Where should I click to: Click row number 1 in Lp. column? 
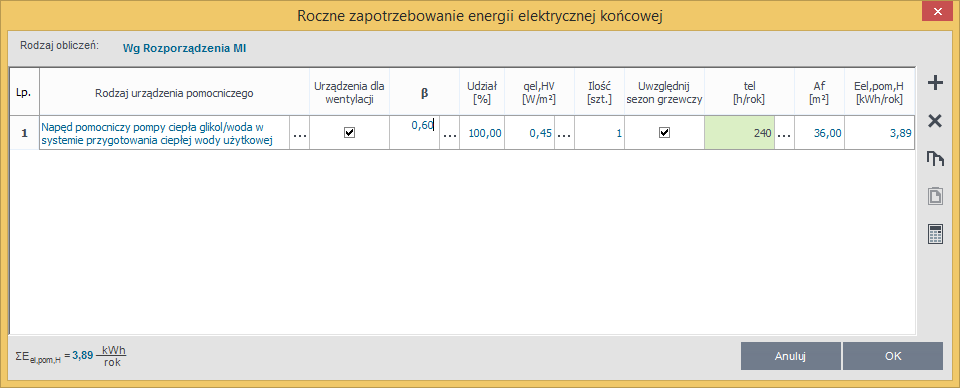tap(24, 132)
